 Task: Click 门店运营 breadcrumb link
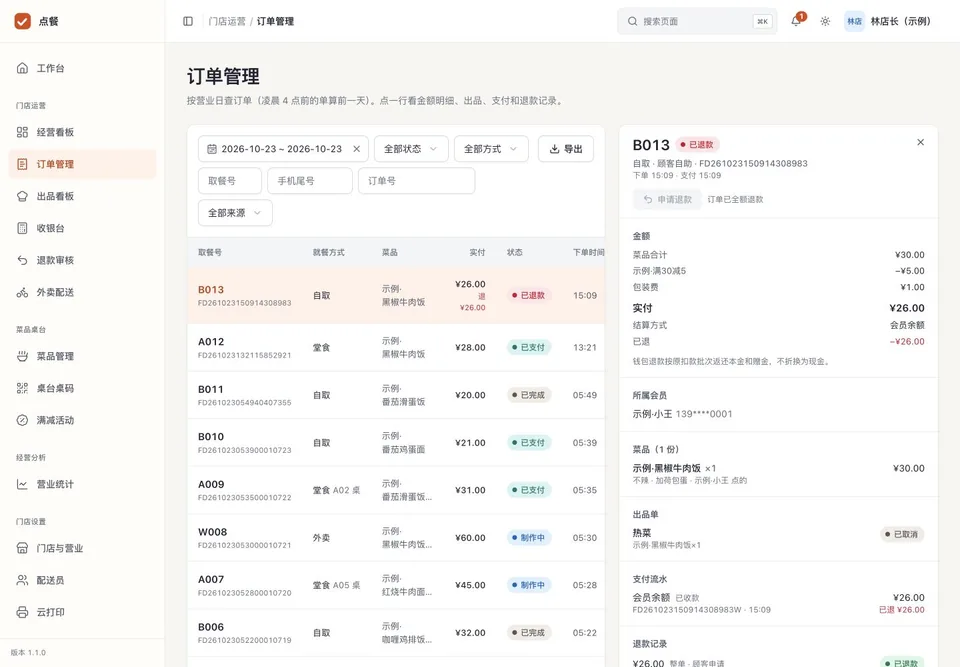227,21
